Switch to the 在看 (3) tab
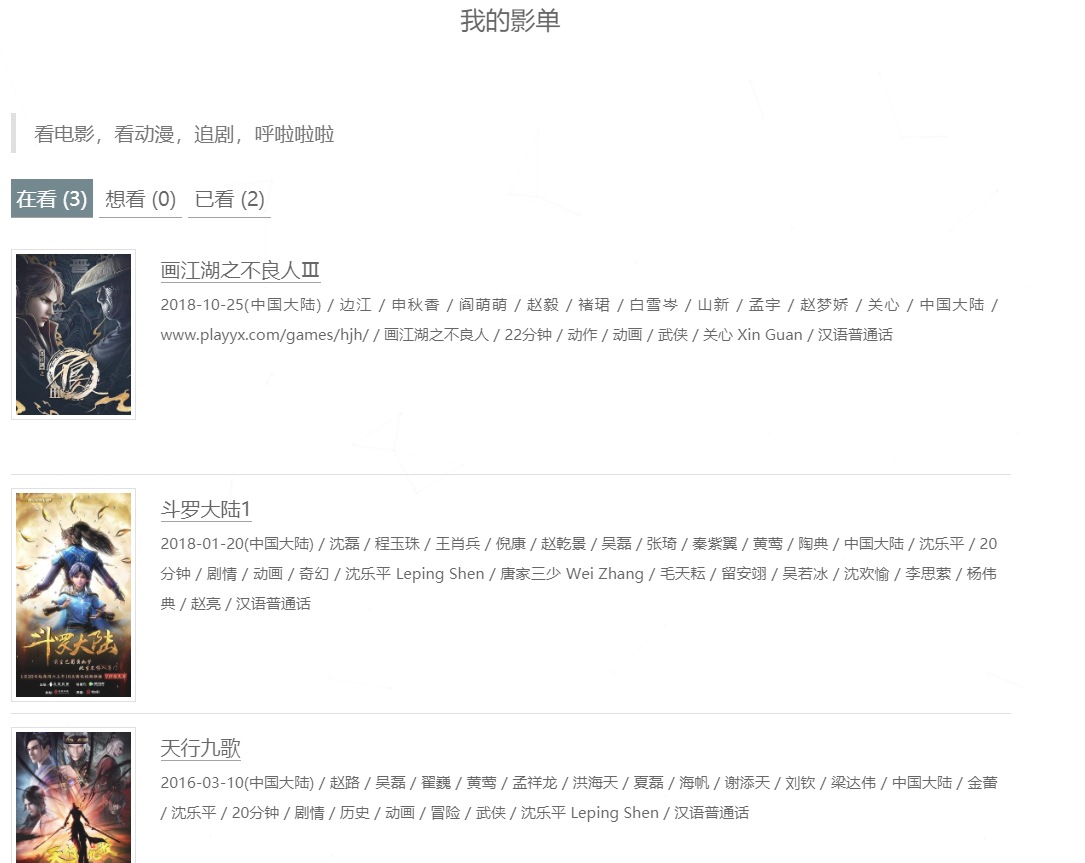The height and width of the screenshot is (863, 1085). click(52, 199)
